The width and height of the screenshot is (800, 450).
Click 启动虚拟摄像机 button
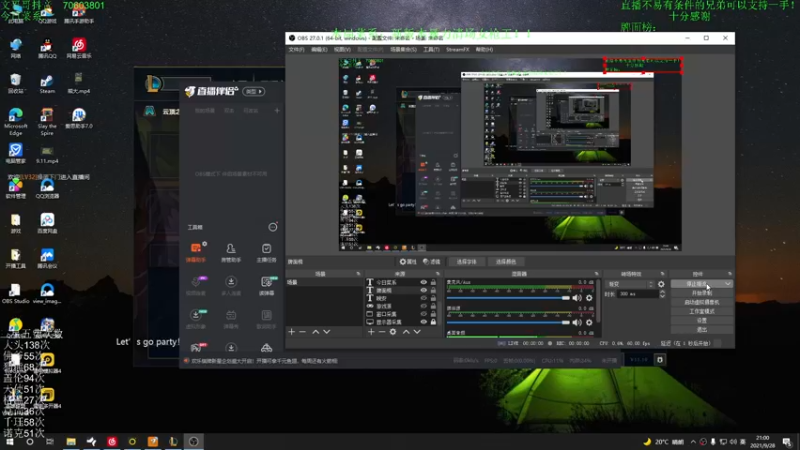[702, 302]
